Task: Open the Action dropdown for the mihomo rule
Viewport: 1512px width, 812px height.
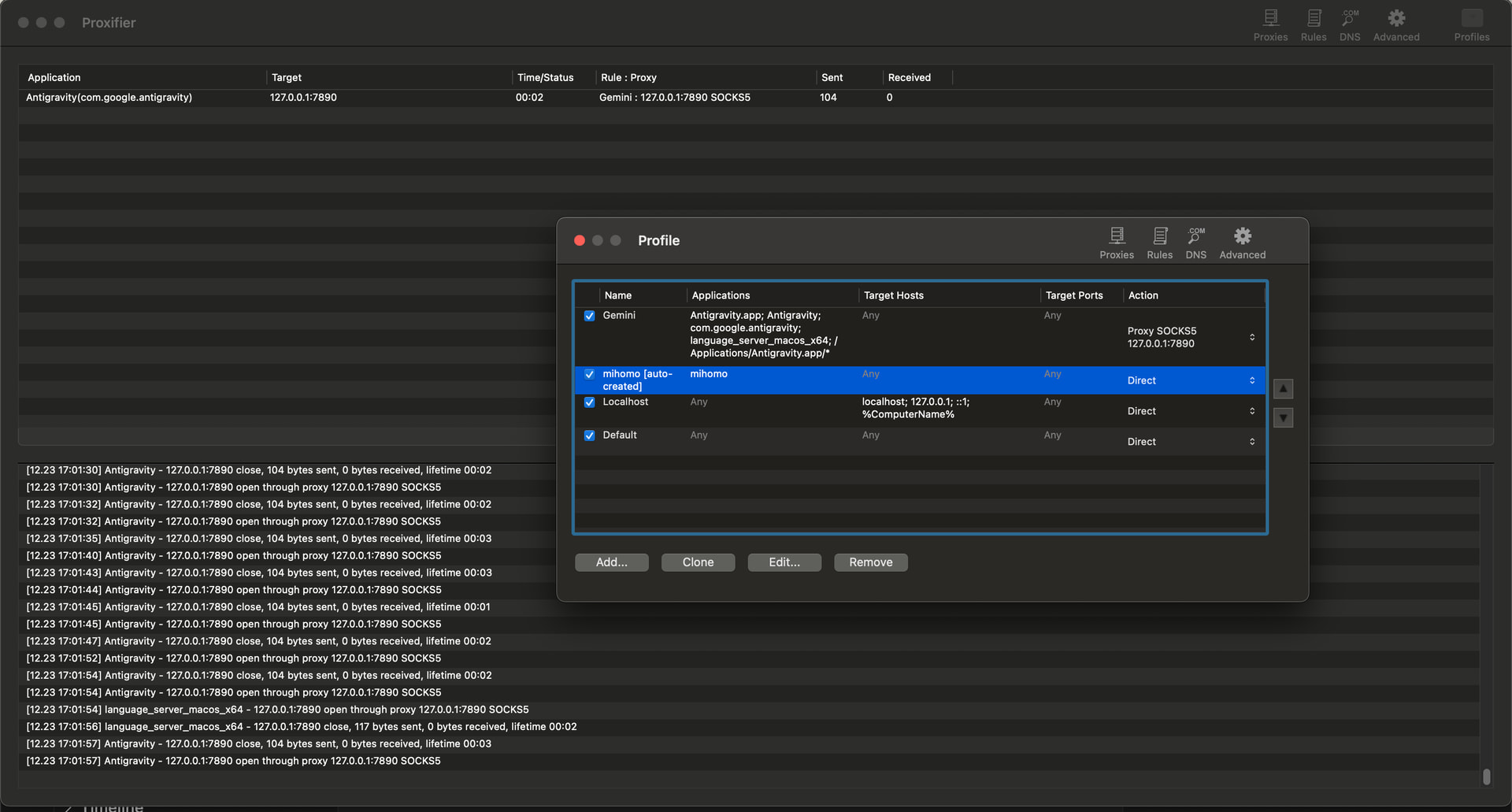Action: pyautogui.click(x=1251, y=380)
